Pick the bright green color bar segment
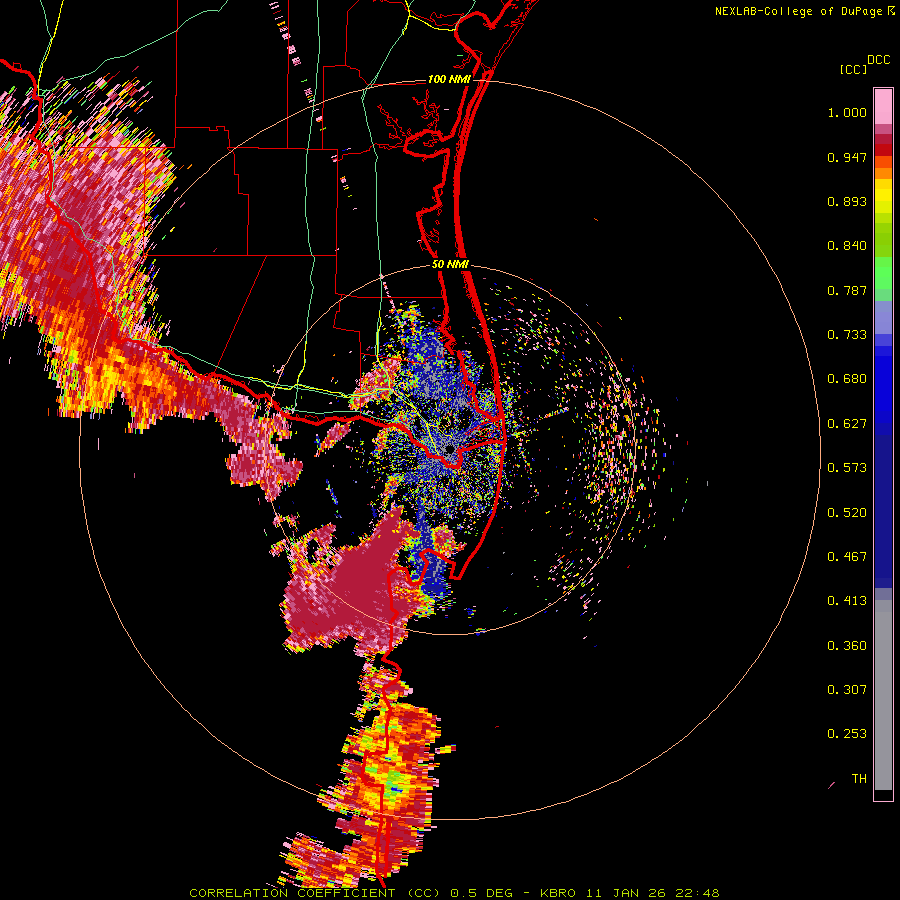The width and height of the screenshot is (900, 900). click(883, 273)
